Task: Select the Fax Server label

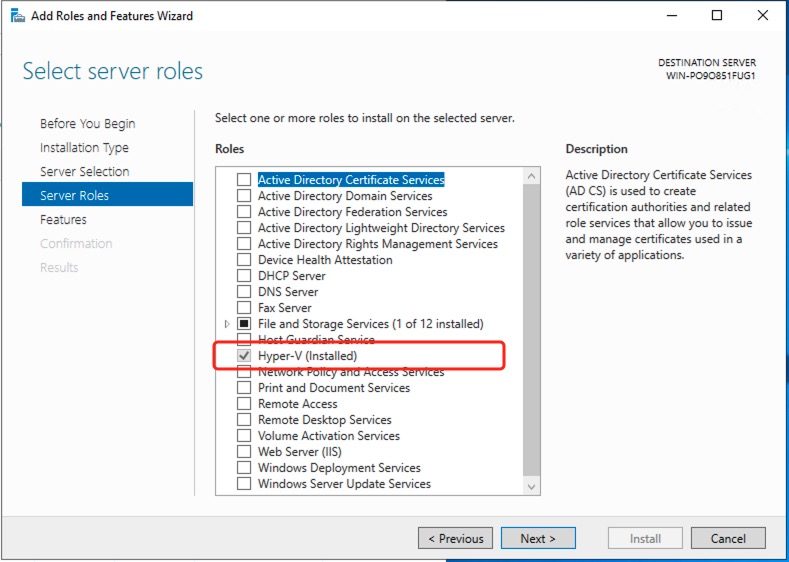Action: [x=285, y=308]
